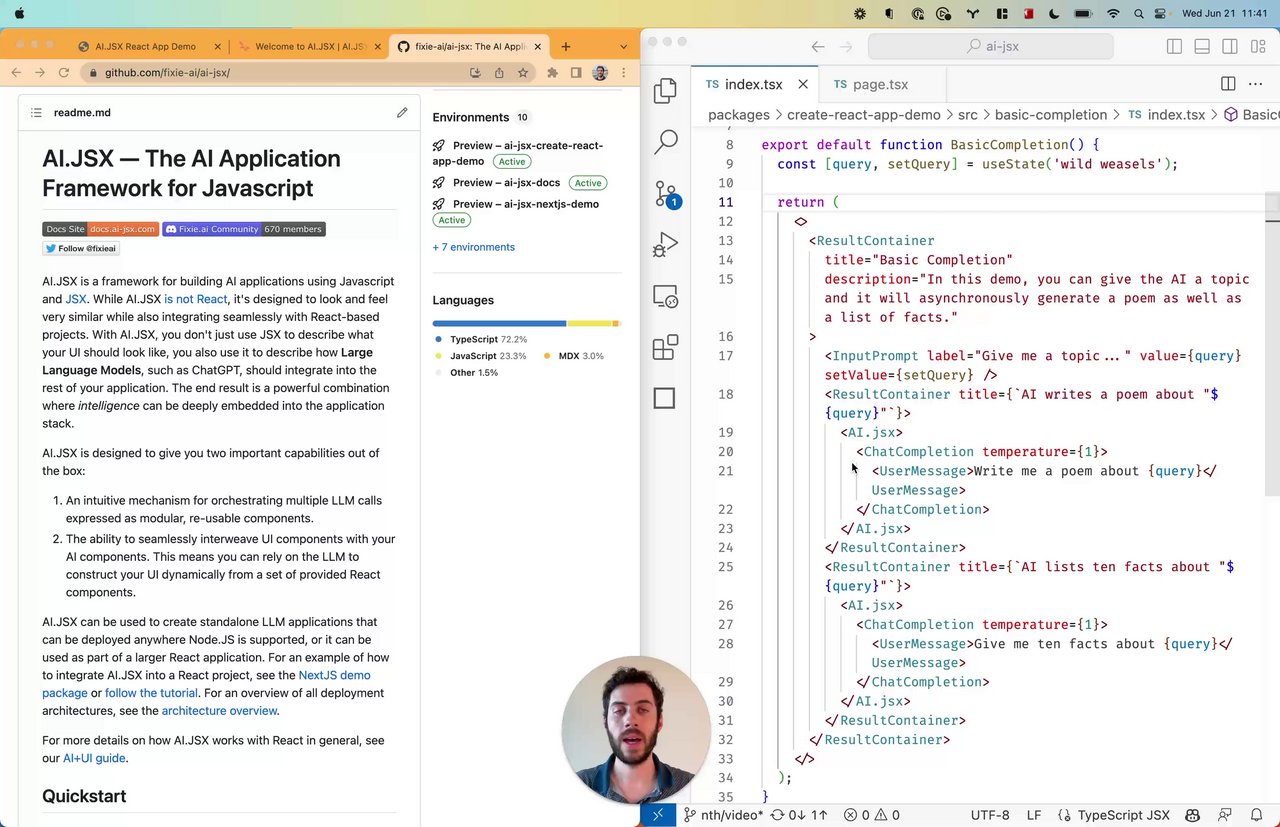Click the 'Follow @fixieai' Twitter badge
Screen dimensions: 1280x827
(80, 248)
